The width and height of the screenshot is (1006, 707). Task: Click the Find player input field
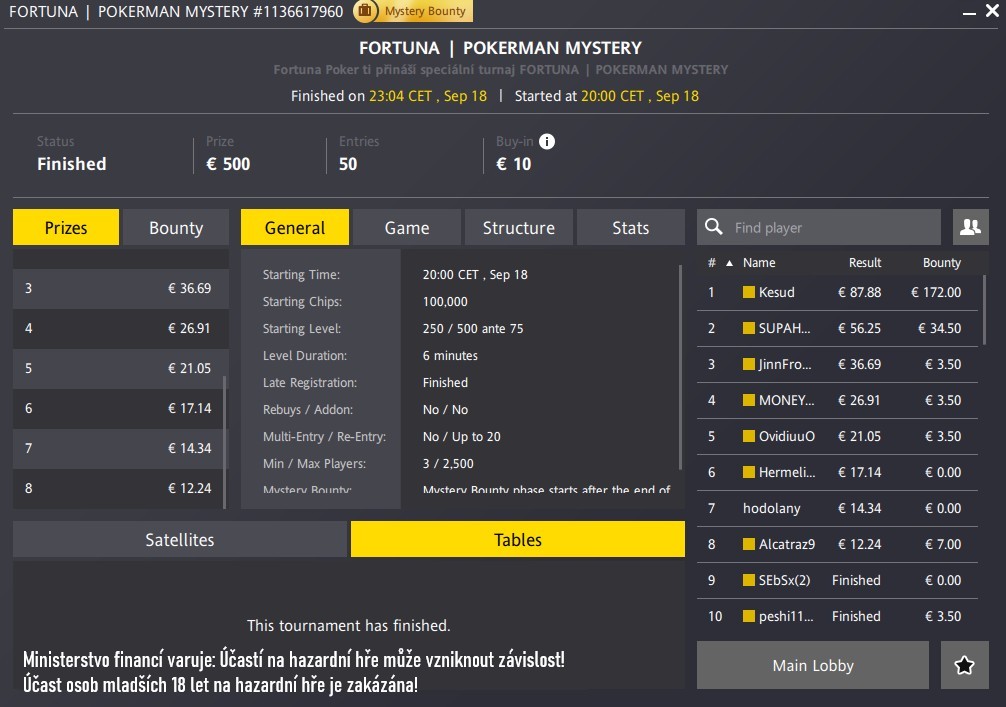(820, 227)
